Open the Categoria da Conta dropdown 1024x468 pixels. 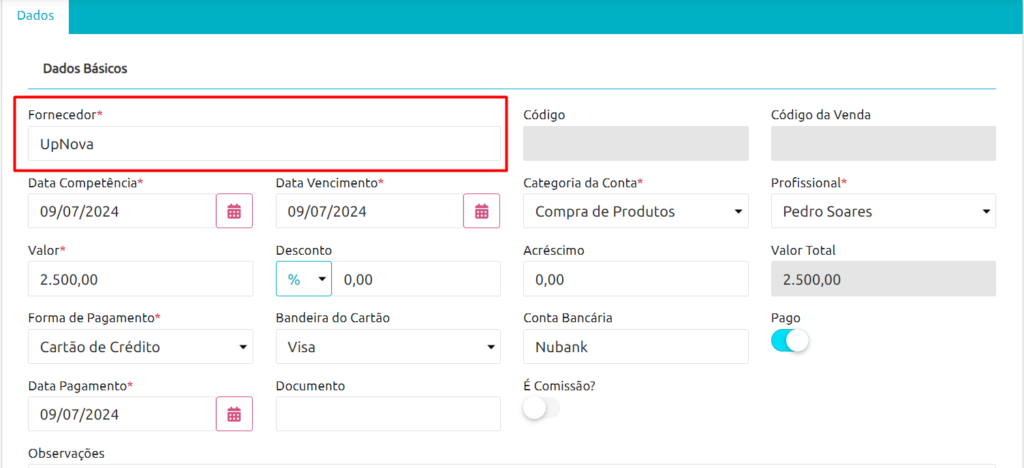click(x=635, y=211)
